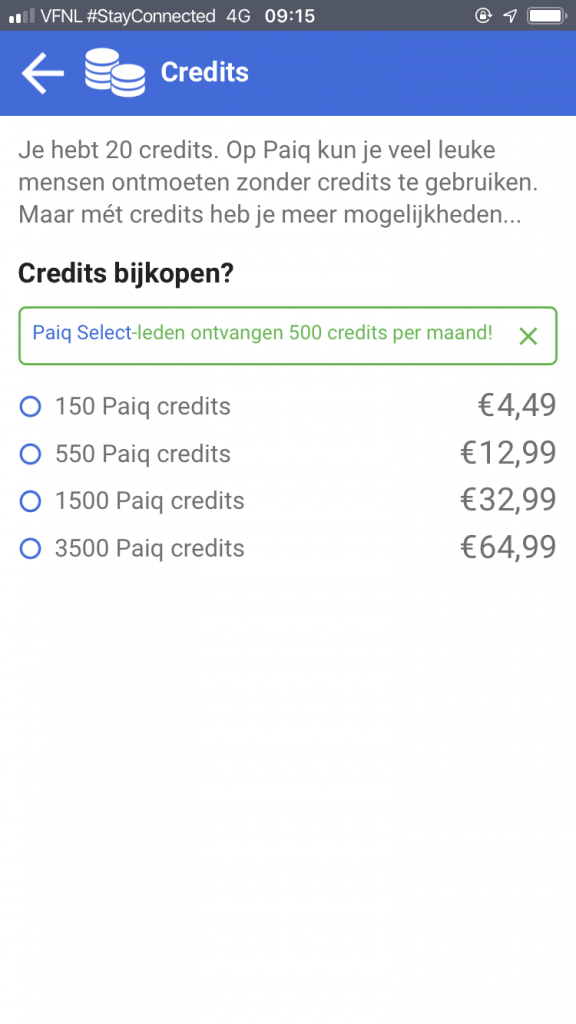Tap the €4,49 price next to 150 credits

click(518, 406)
